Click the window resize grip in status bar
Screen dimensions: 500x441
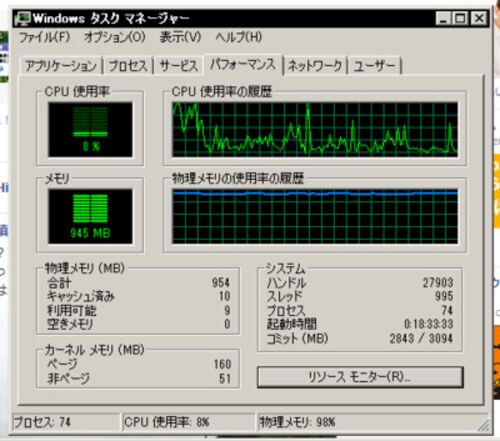pyautogui.click(x=483, y=425)
